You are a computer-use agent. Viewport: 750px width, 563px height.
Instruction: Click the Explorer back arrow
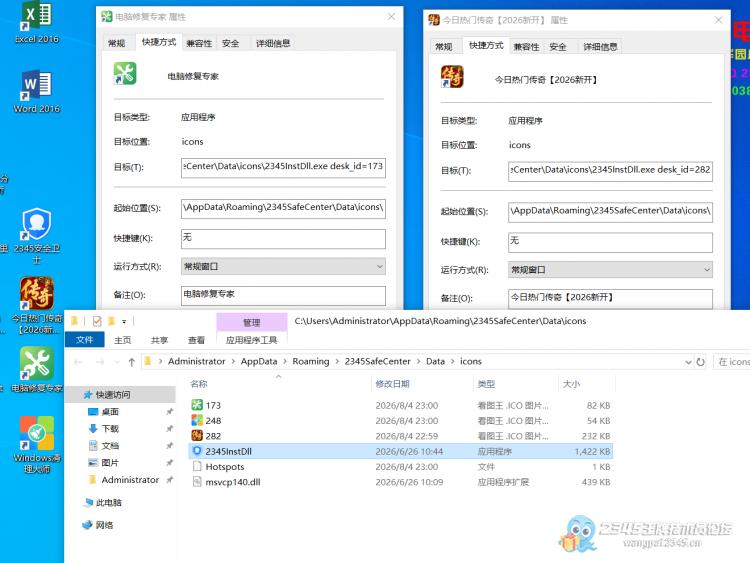78,362
